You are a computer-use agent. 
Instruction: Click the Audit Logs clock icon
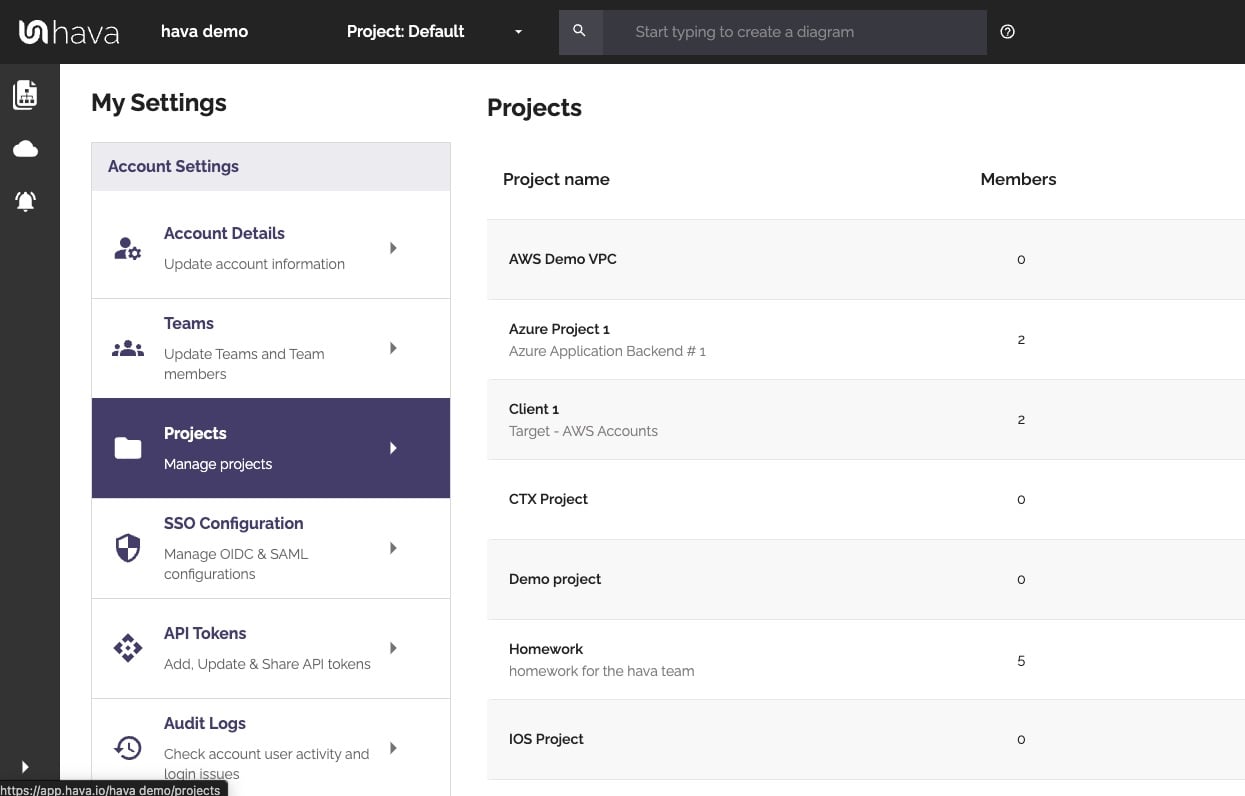coord(128,747)
